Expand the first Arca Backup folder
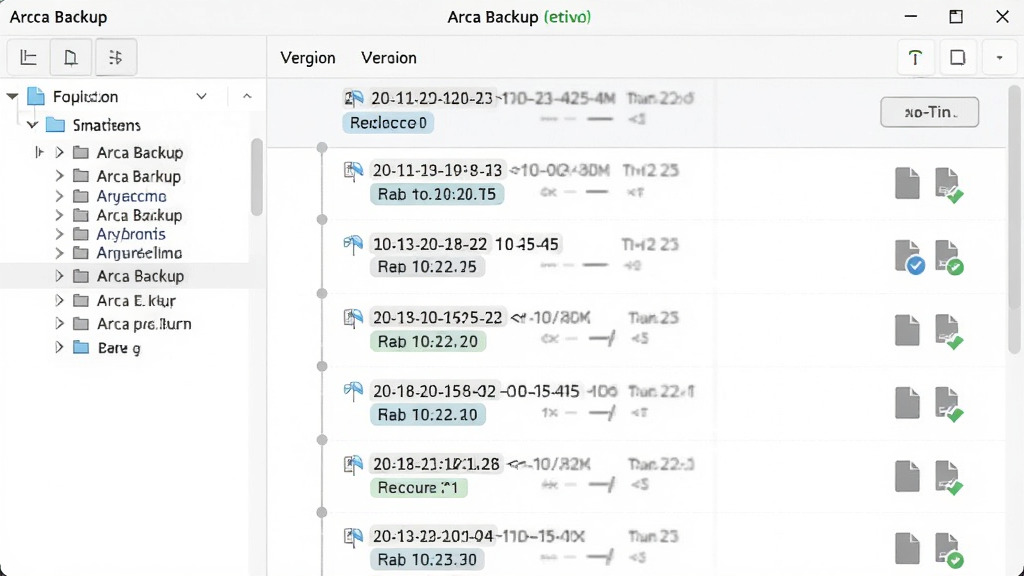Screen dimensions: 1024x576 59,152
